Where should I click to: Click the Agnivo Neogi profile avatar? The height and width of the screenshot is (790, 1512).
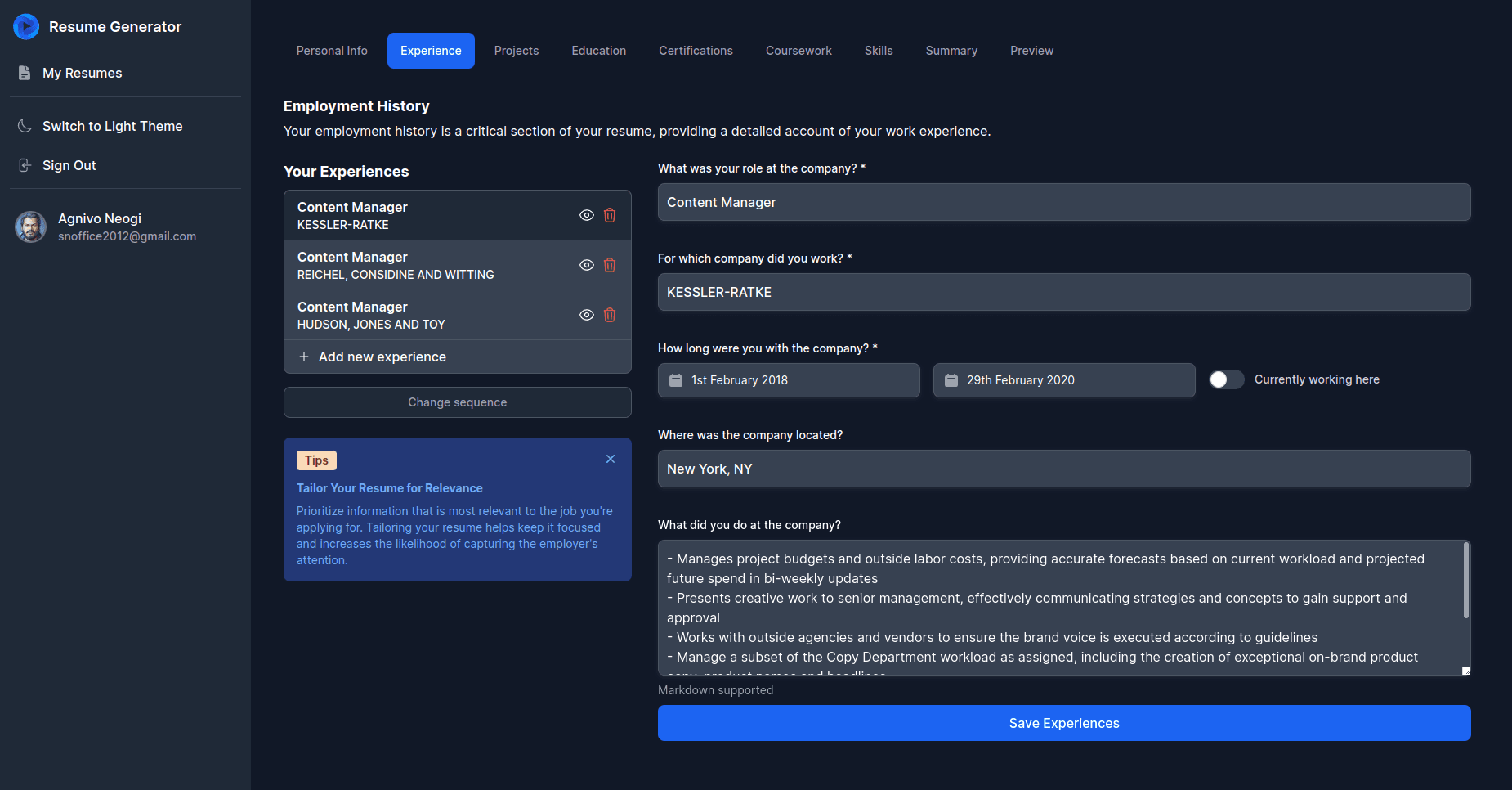point(31,227)
